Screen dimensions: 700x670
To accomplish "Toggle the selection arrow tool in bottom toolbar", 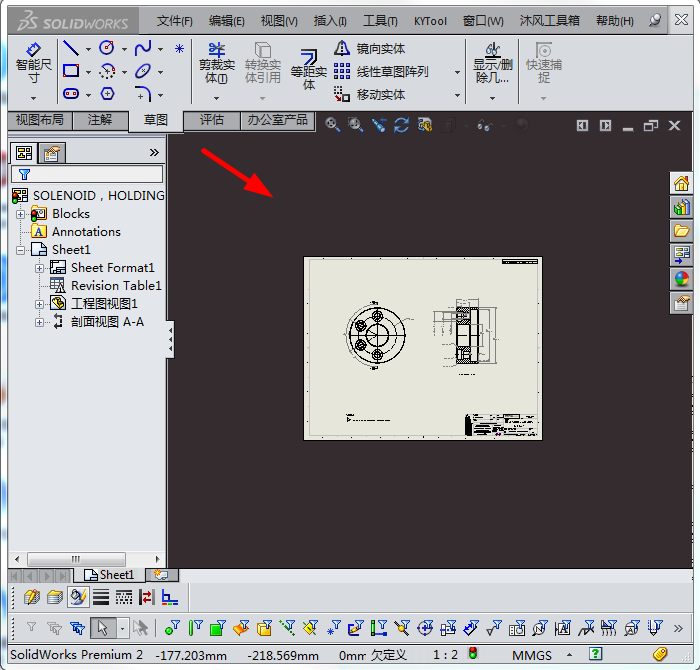I will pyautogui.click(x=101, y=628).
